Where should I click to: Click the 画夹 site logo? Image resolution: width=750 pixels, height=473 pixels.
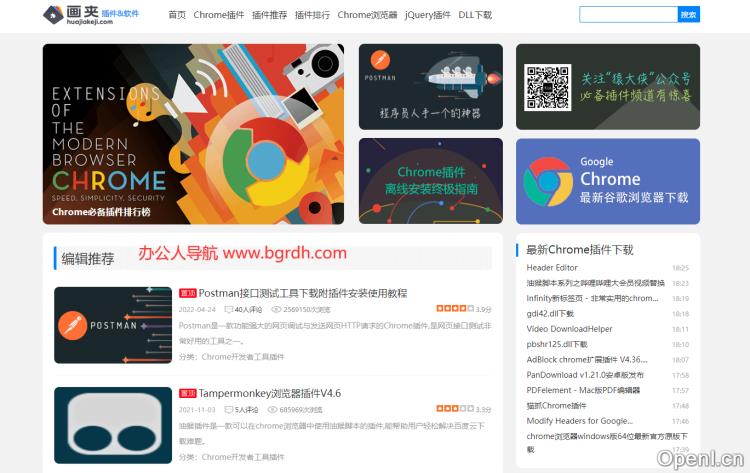(92, 15)
